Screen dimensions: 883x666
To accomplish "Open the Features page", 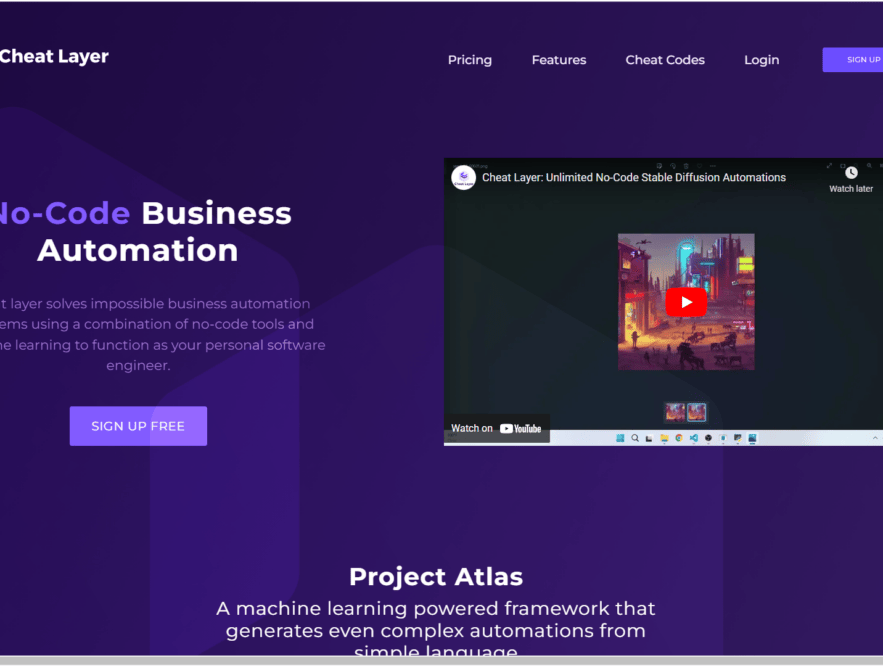I will click(x=559, y=60).
